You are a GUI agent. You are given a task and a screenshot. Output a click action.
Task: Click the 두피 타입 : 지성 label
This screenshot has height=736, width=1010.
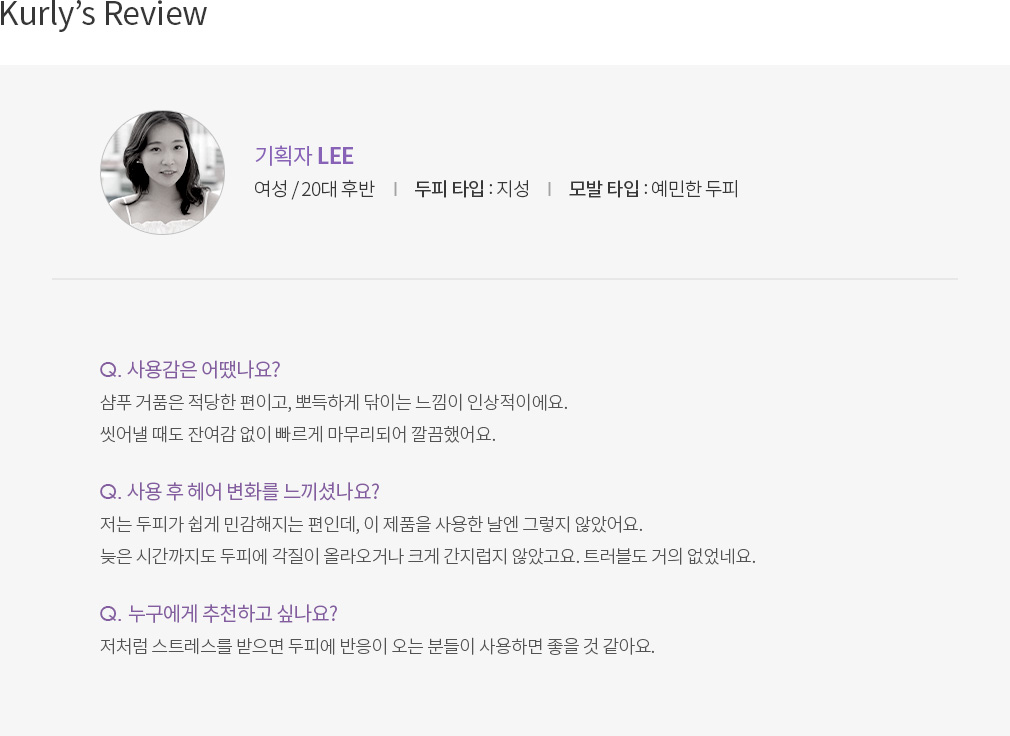[x=472, y=189]
